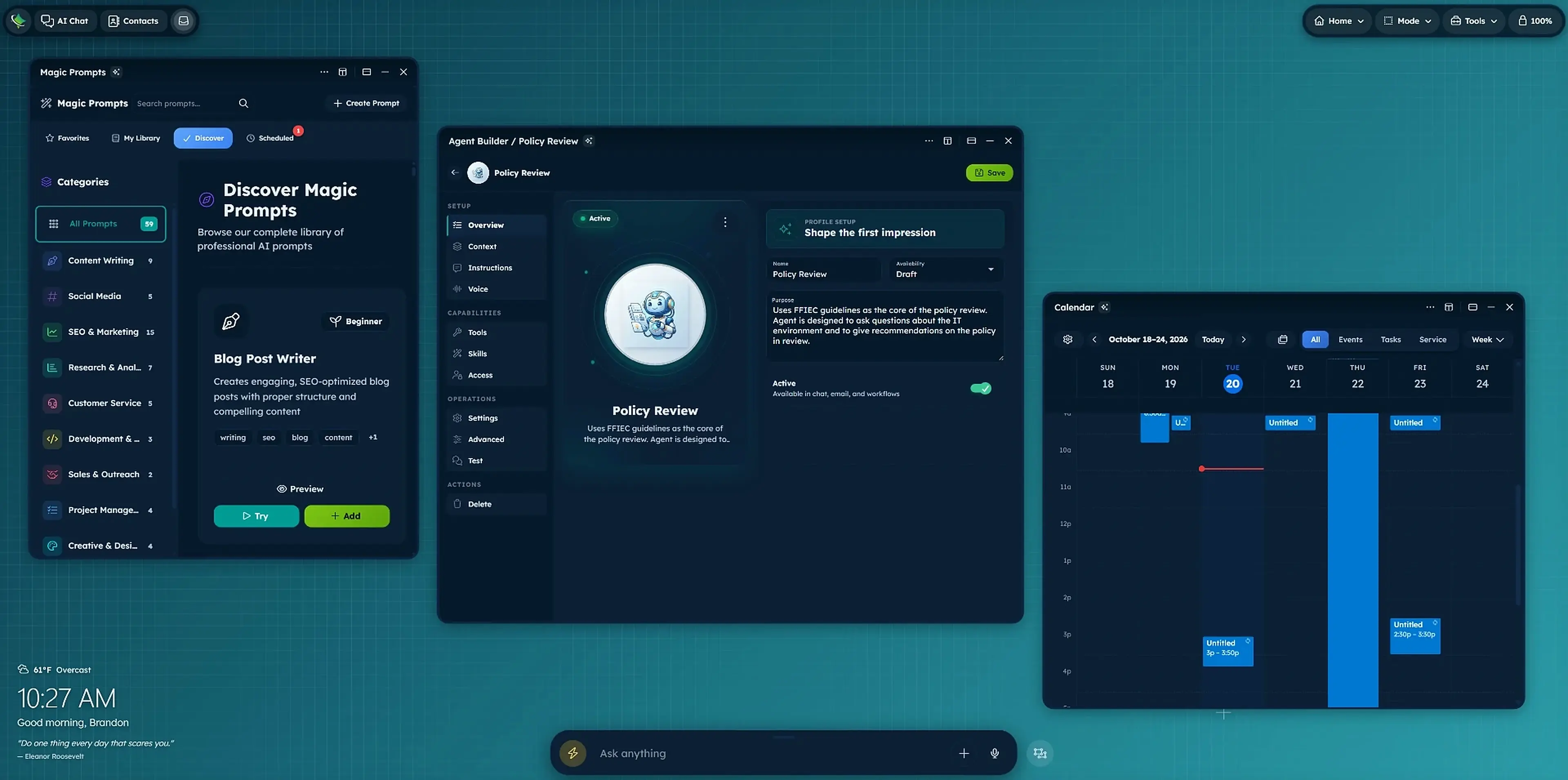Click the calendar picker icon beside All
This screenshot has height=780, width=1568.
1283,340
